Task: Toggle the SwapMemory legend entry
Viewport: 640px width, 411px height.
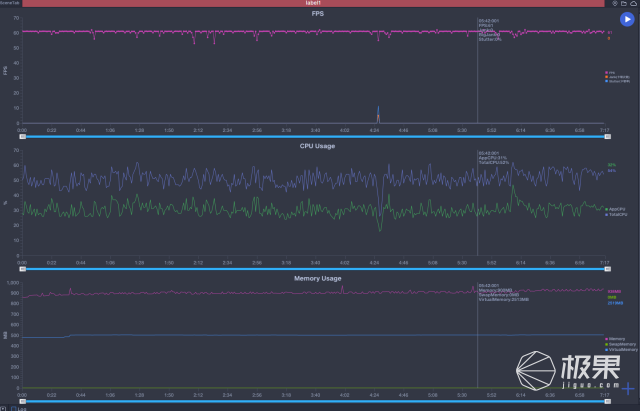Action: (616, 344)
